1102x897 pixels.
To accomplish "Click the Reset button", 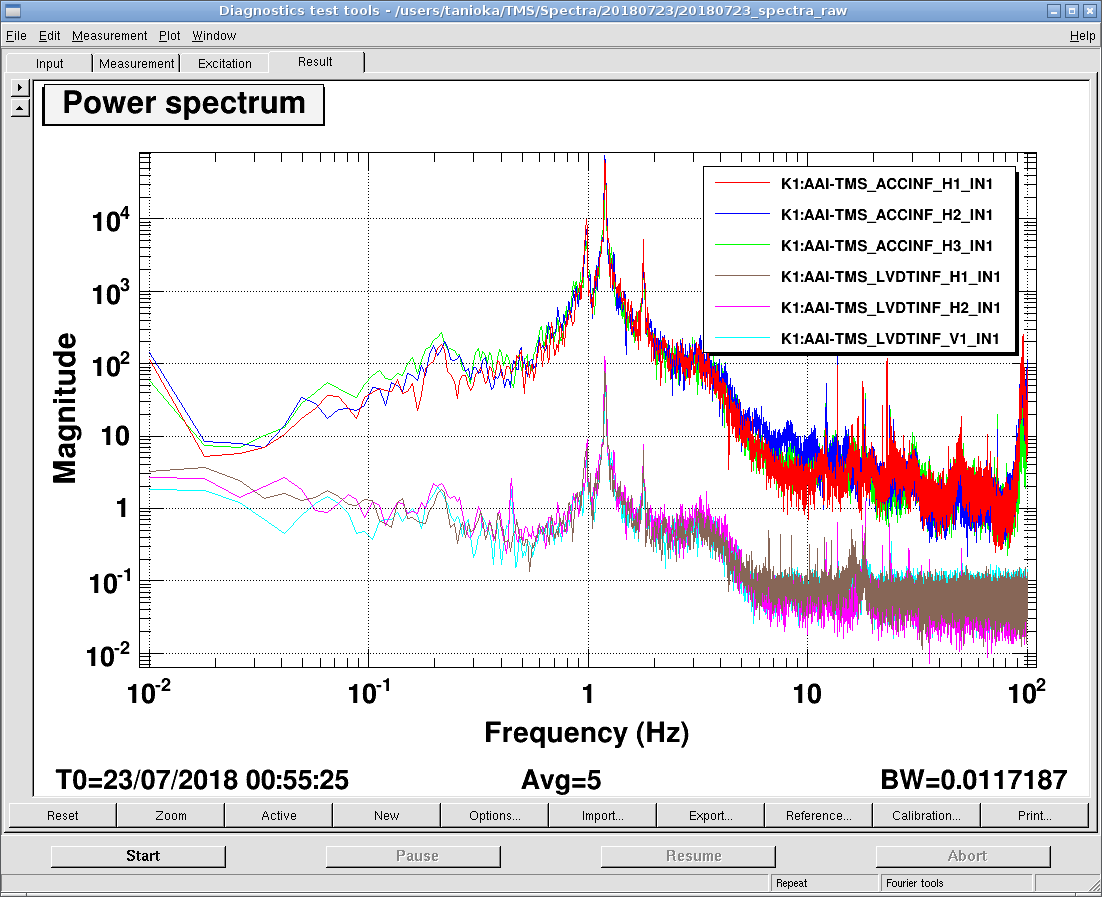I will click(63, 816).
